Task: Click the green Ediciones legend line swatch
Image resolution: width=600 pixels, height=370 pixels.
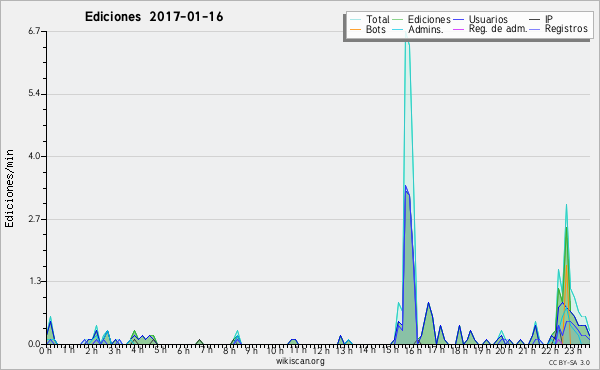Action: pos(398,19)
